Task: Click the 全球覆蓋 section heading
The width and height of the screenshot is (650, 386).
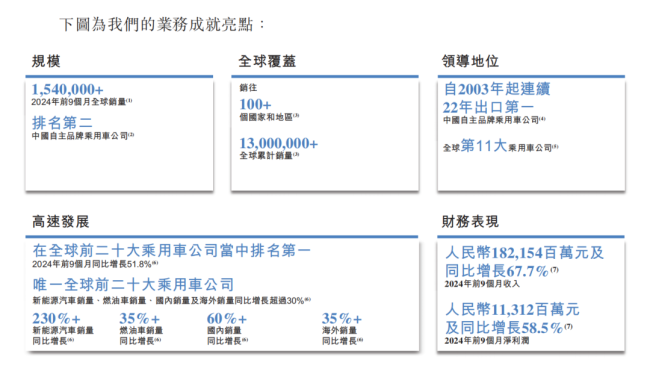Action: point(267,61)
